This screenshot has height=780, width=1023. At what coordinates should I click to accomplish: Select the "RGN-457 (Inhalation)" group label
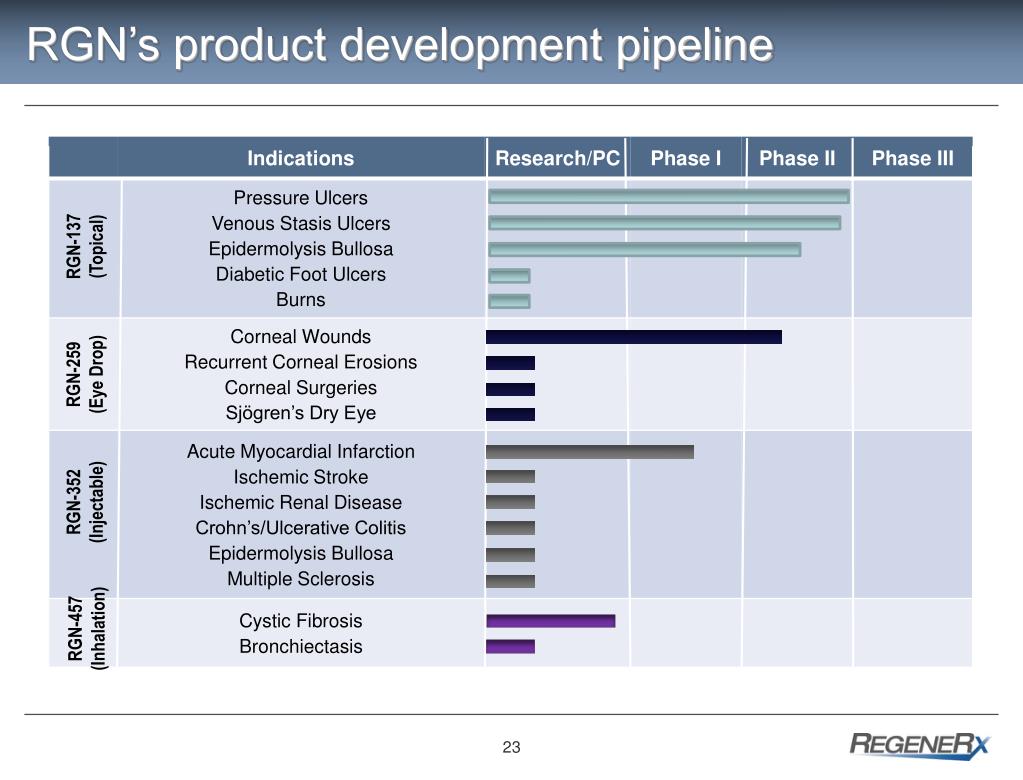[x=85, y=629]
